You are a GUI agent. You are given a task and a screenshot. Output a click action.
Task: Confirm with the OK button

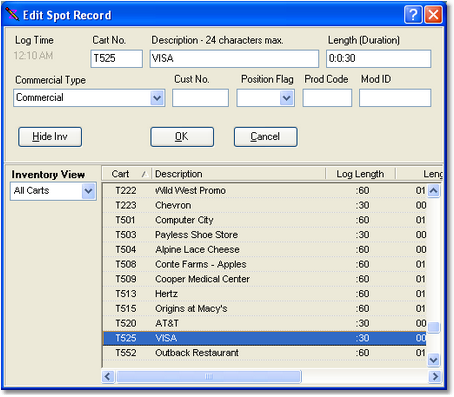182,137
